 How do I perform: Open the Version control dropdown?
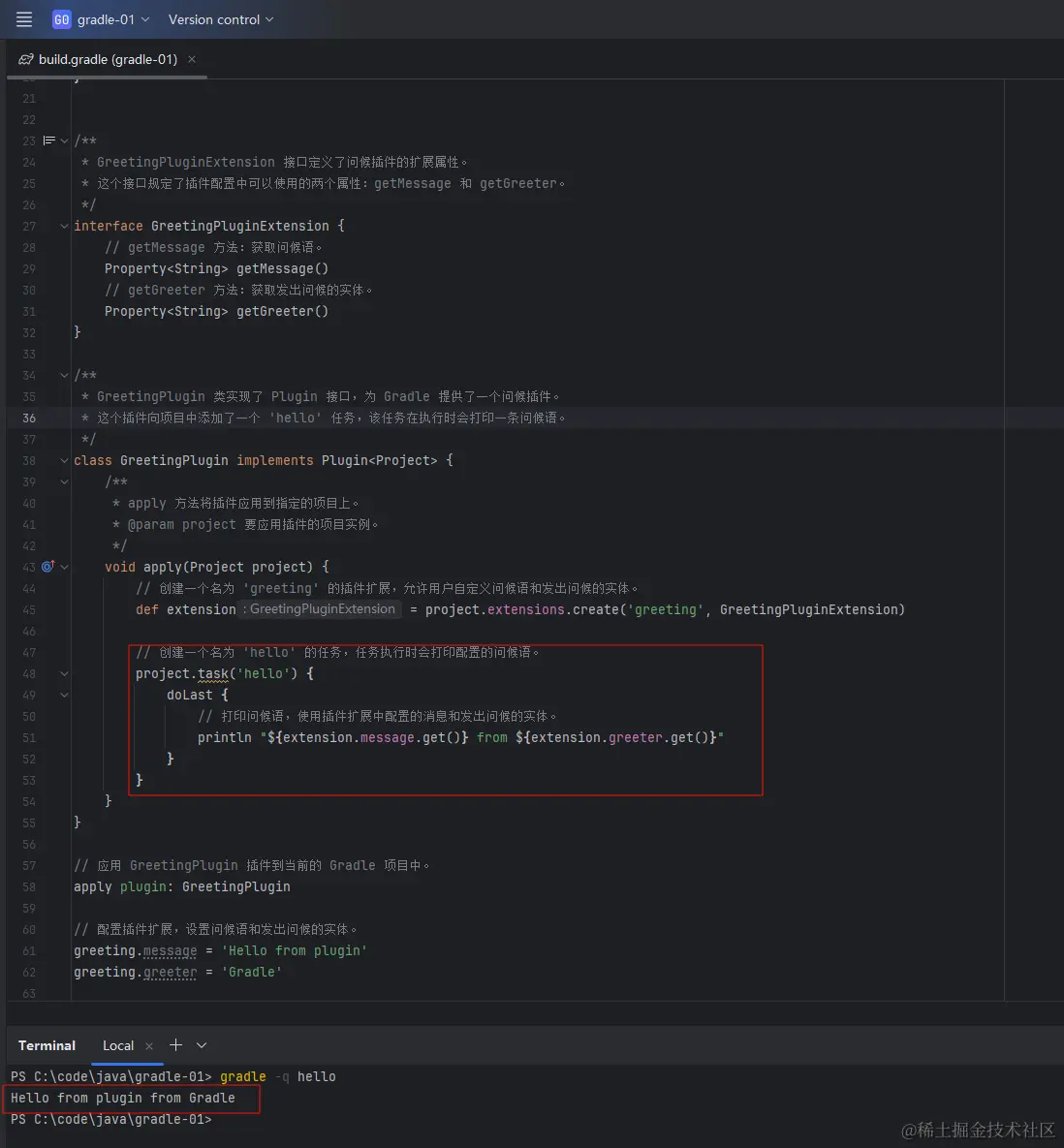click(x=220, y=19)
